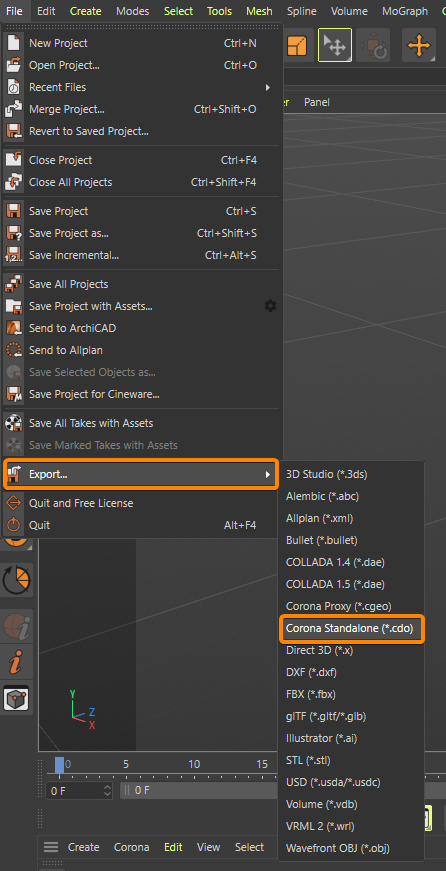Expand the Recent Files submenu arrow
The width and height of the screenshot is (446, 871).
[268, 87]
